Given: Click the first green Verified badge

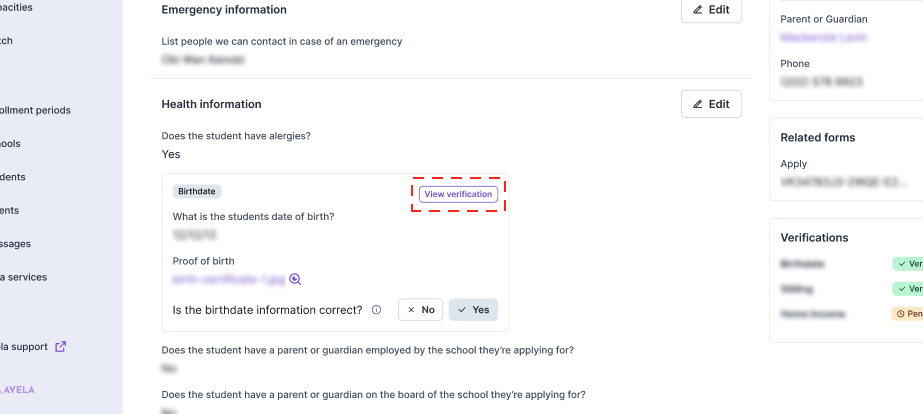Looking at the screenshot, I should click(x=908, y=264).
